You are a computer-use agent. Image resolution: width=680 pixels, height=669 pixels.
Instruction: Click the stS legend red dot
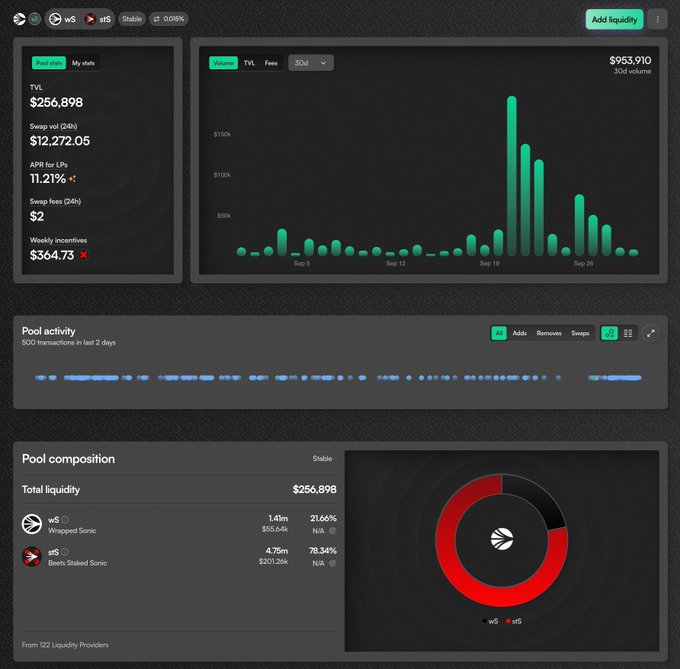(x=508, y=621)
